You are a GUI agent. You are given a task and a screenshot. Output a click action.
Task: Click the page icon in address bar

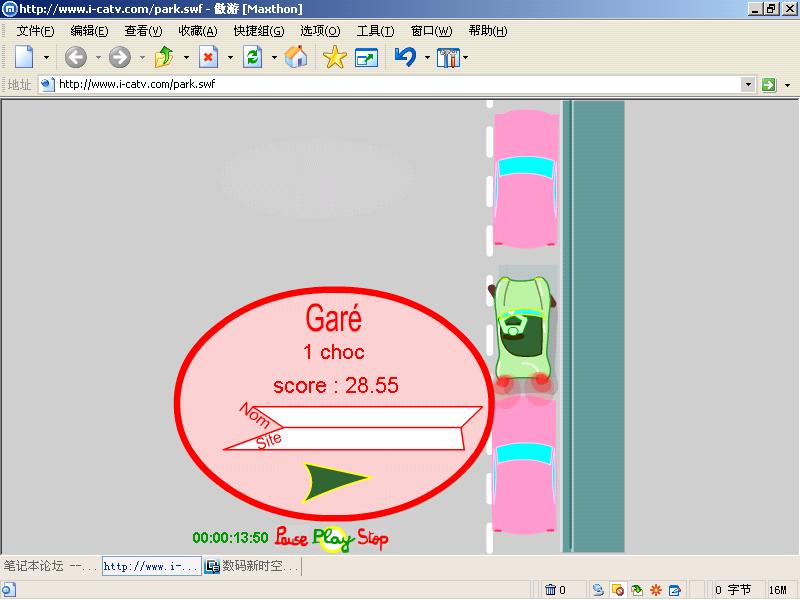click(47, 84)
